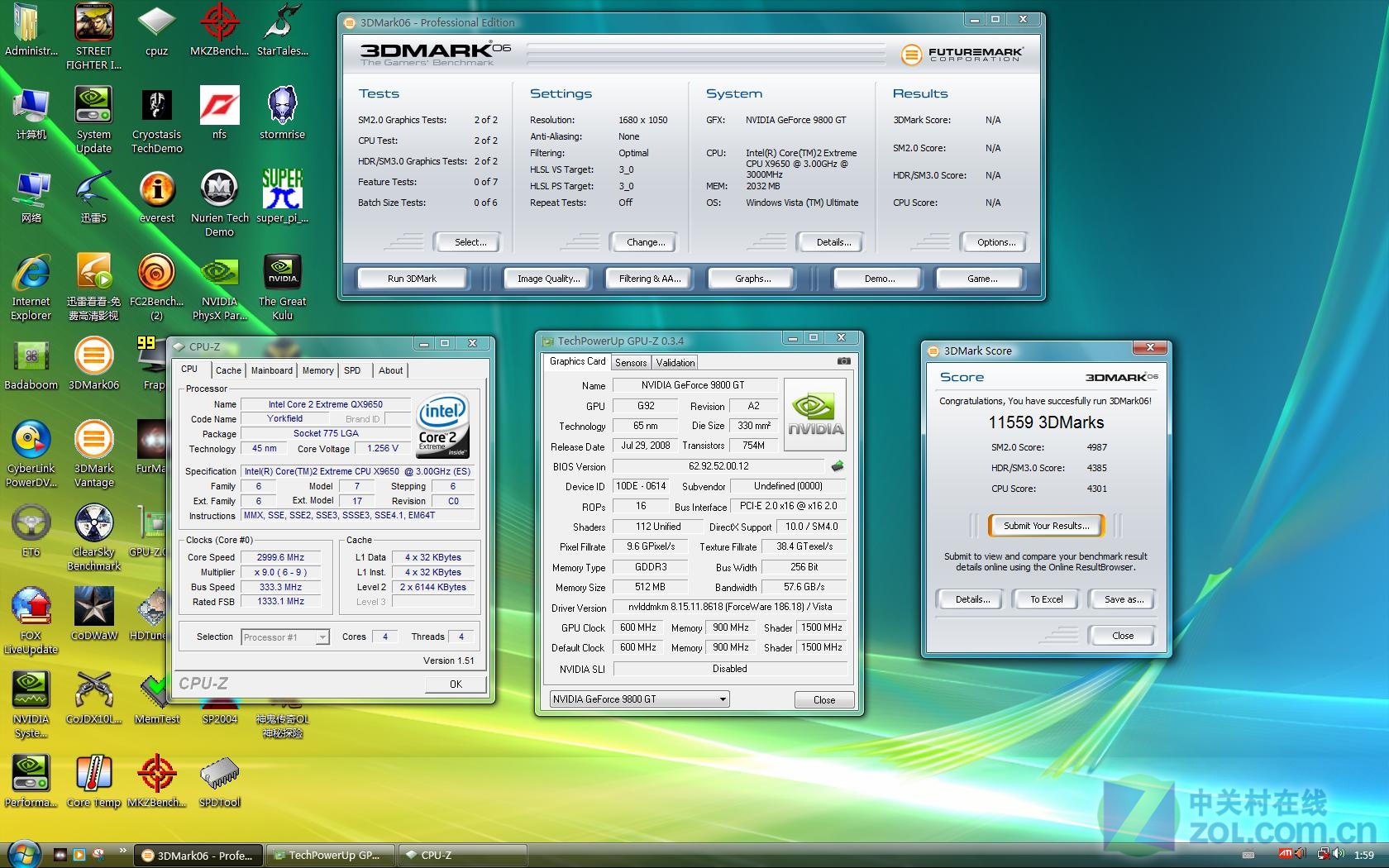Screen dimensions: 1389x868
Task: Open MemTest desktop icon
Action: pos(156,699)
